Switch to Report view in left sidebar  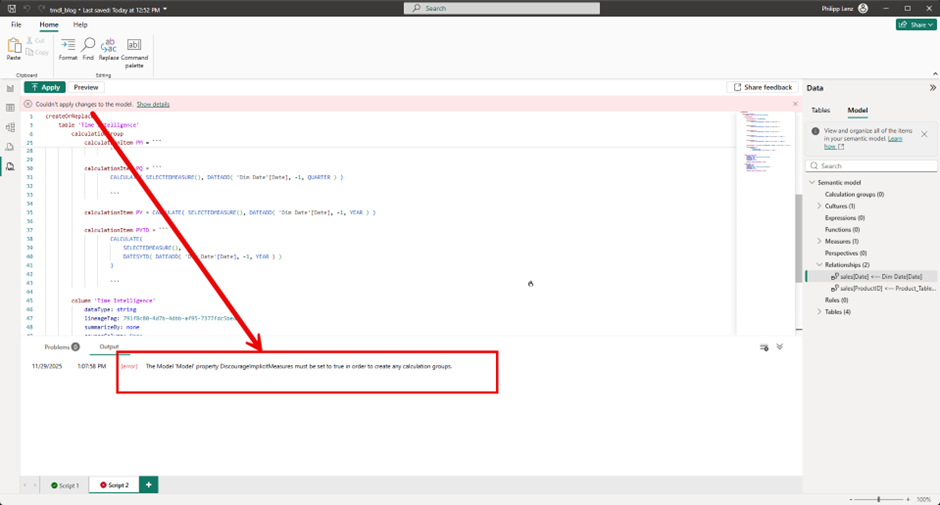pos(10,88)
